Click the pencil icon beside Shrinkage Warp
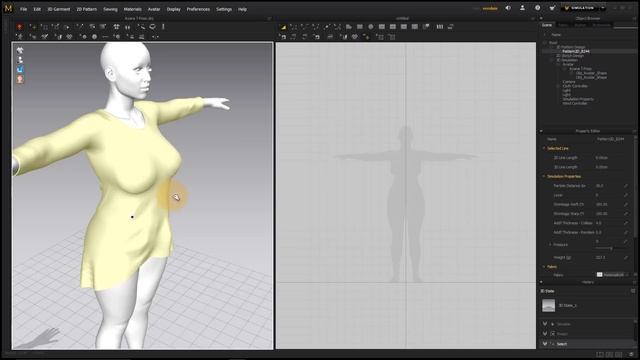640x360 pixels. coord(626,213)
